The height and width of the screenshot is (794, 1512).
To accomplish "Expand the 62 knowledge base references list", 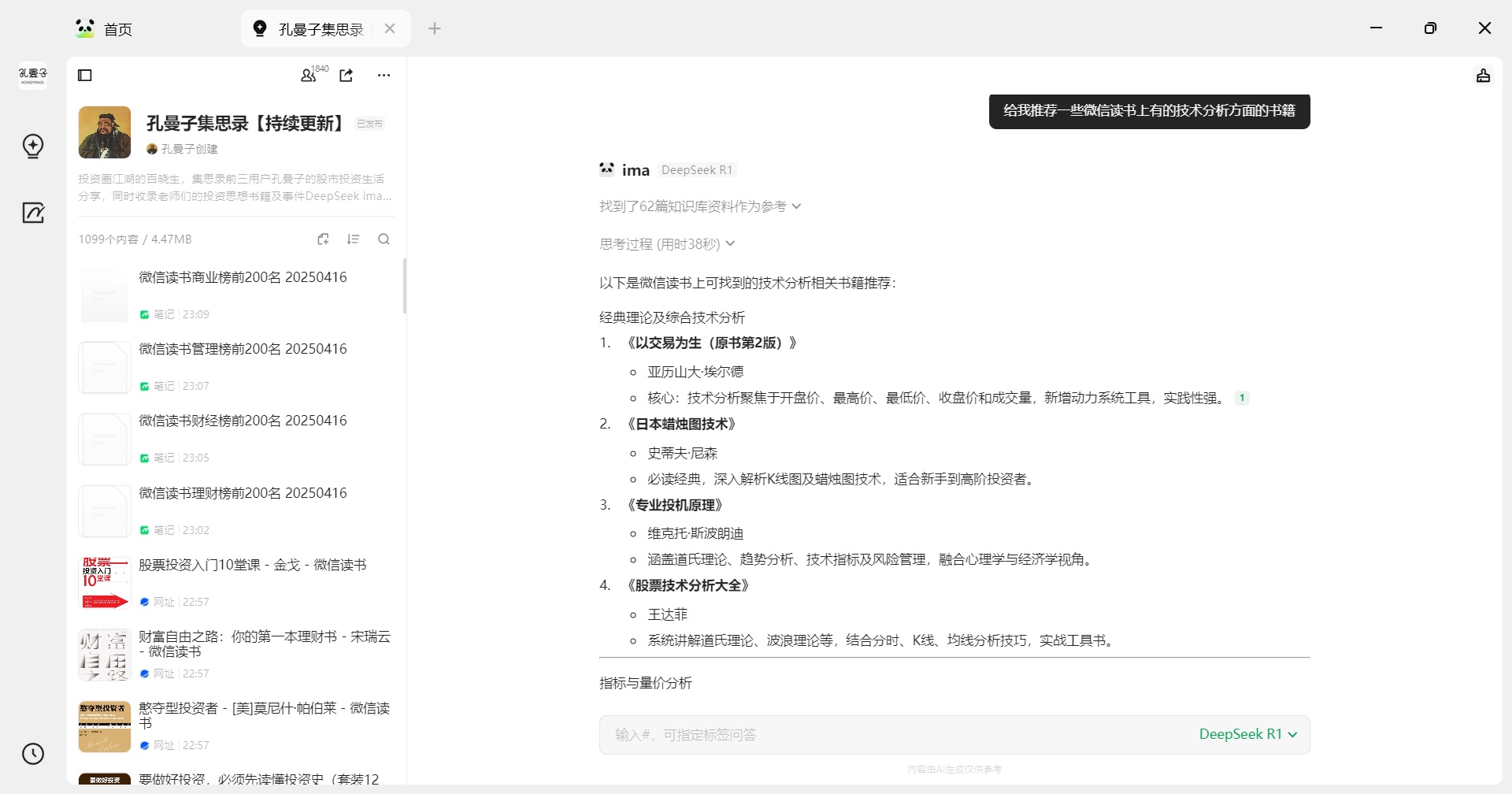I will pos(699,206).
